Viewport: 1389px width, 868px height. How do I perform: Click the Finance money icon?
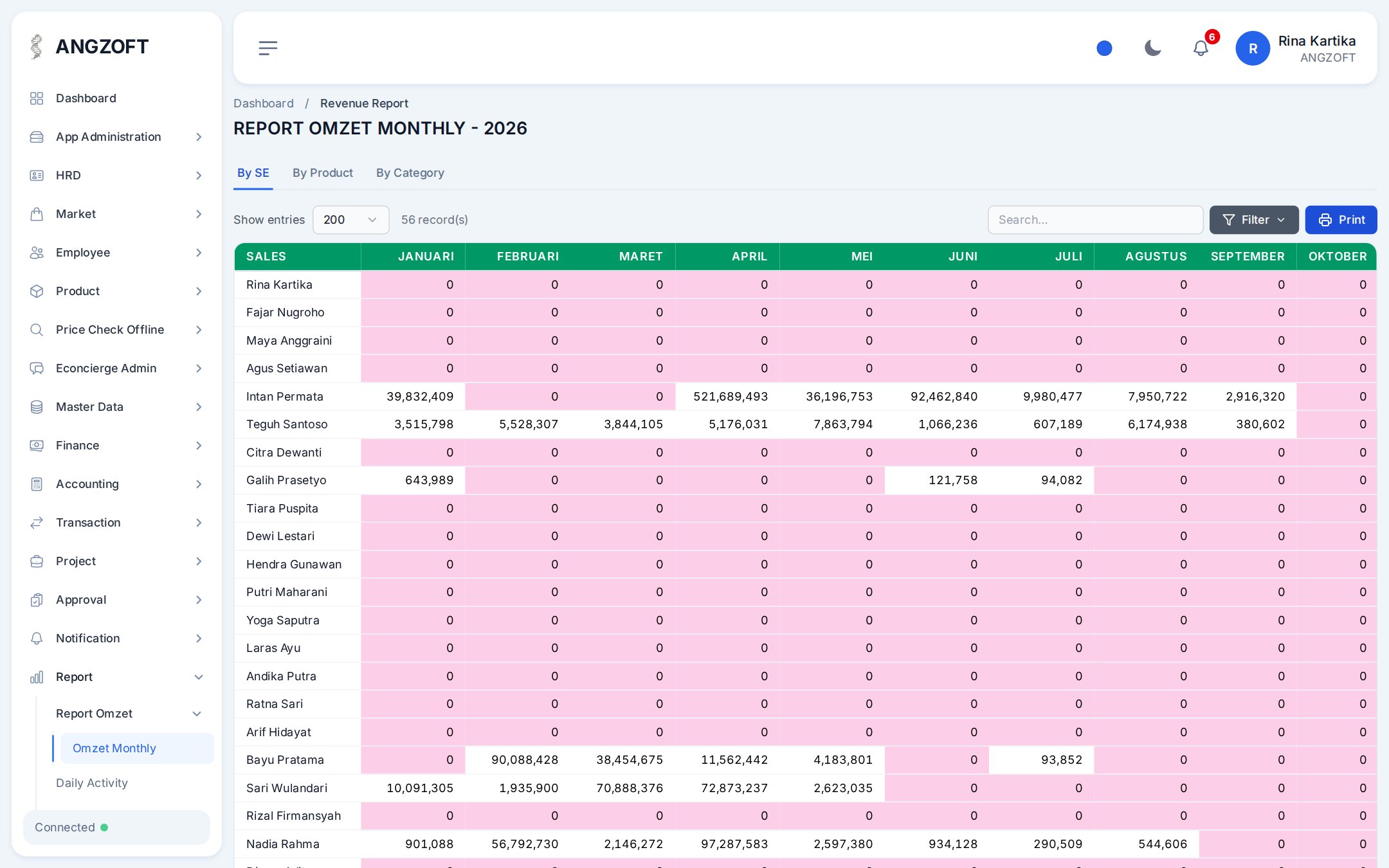37,446
